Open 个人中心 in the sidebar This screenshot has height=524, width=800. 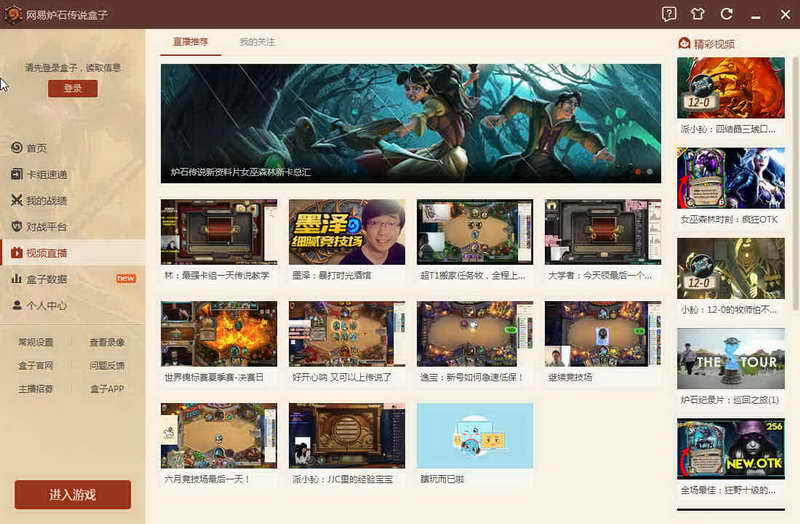click(72, 305)
